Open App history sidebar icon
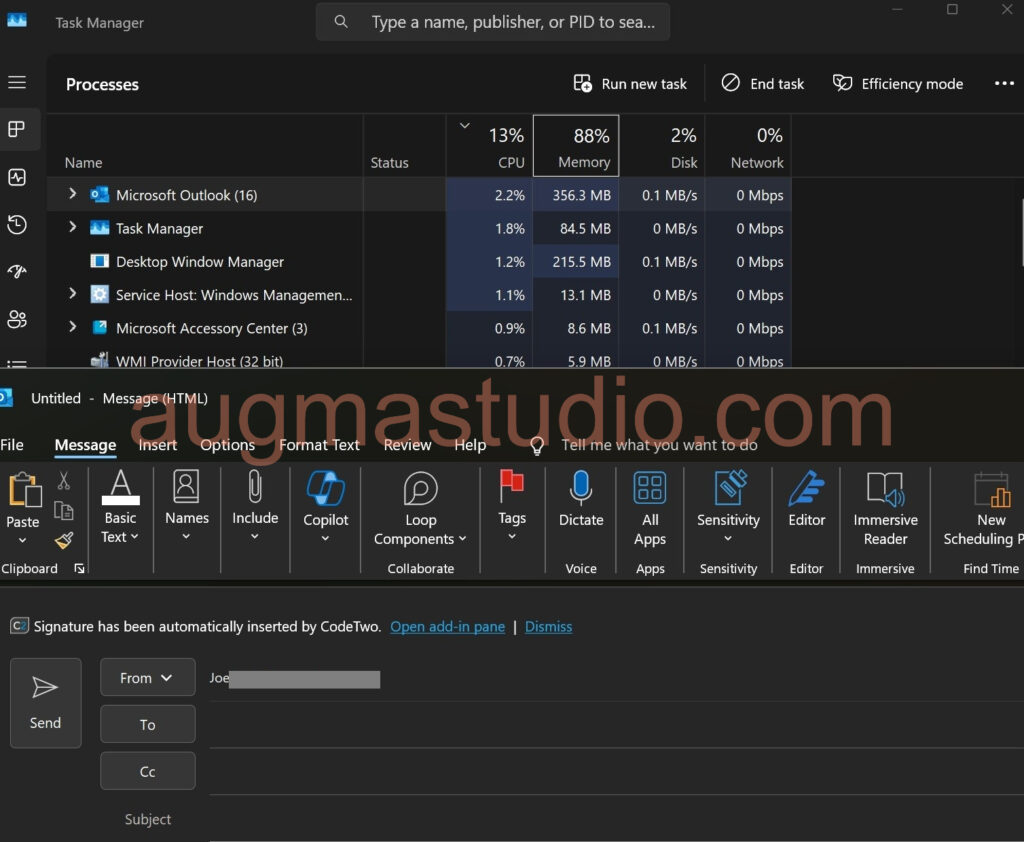Viewport: 1024px width, 842px height. 17,225
